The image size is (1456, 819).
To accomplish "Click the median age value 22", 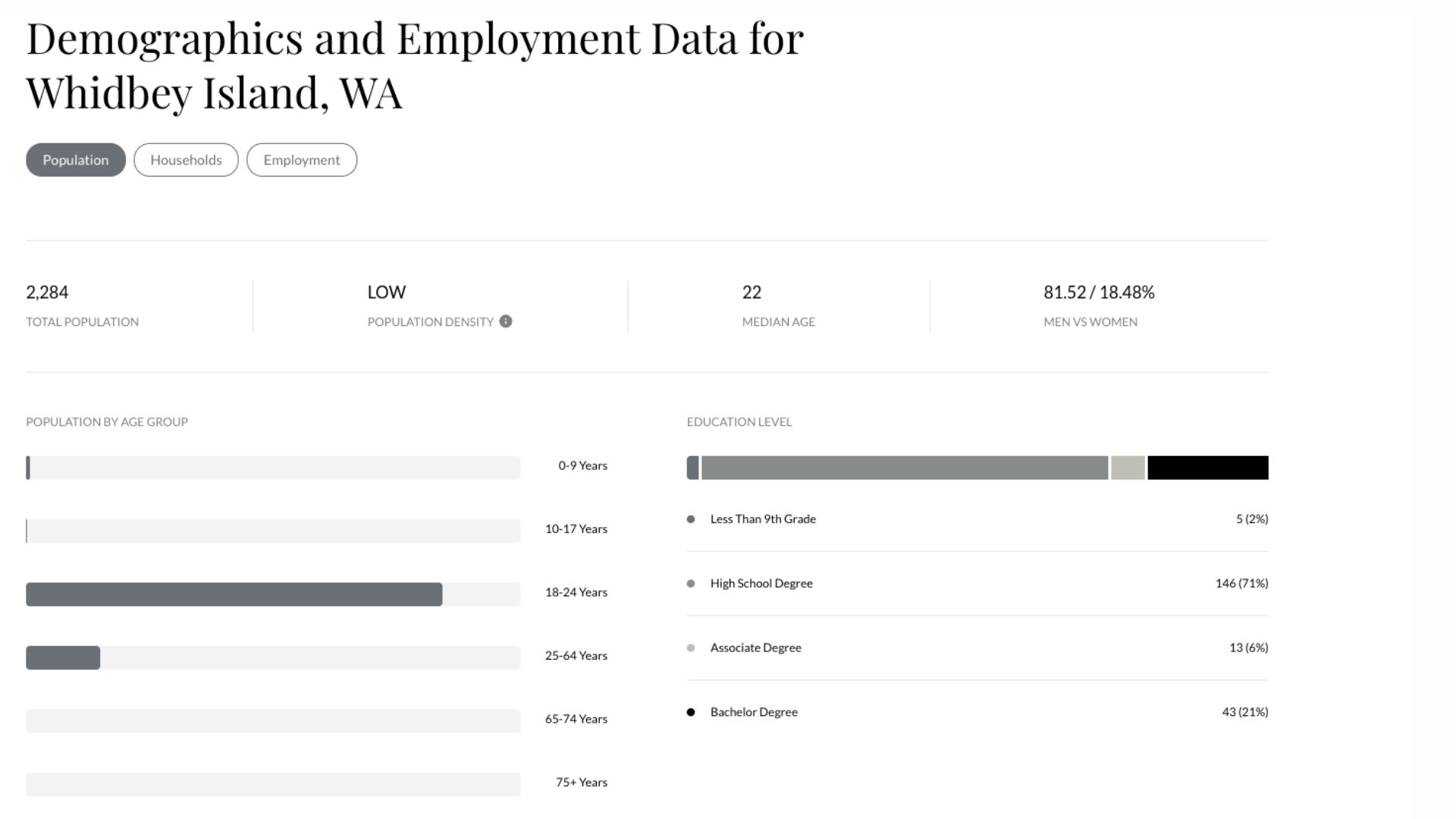I will click(752, 293).
